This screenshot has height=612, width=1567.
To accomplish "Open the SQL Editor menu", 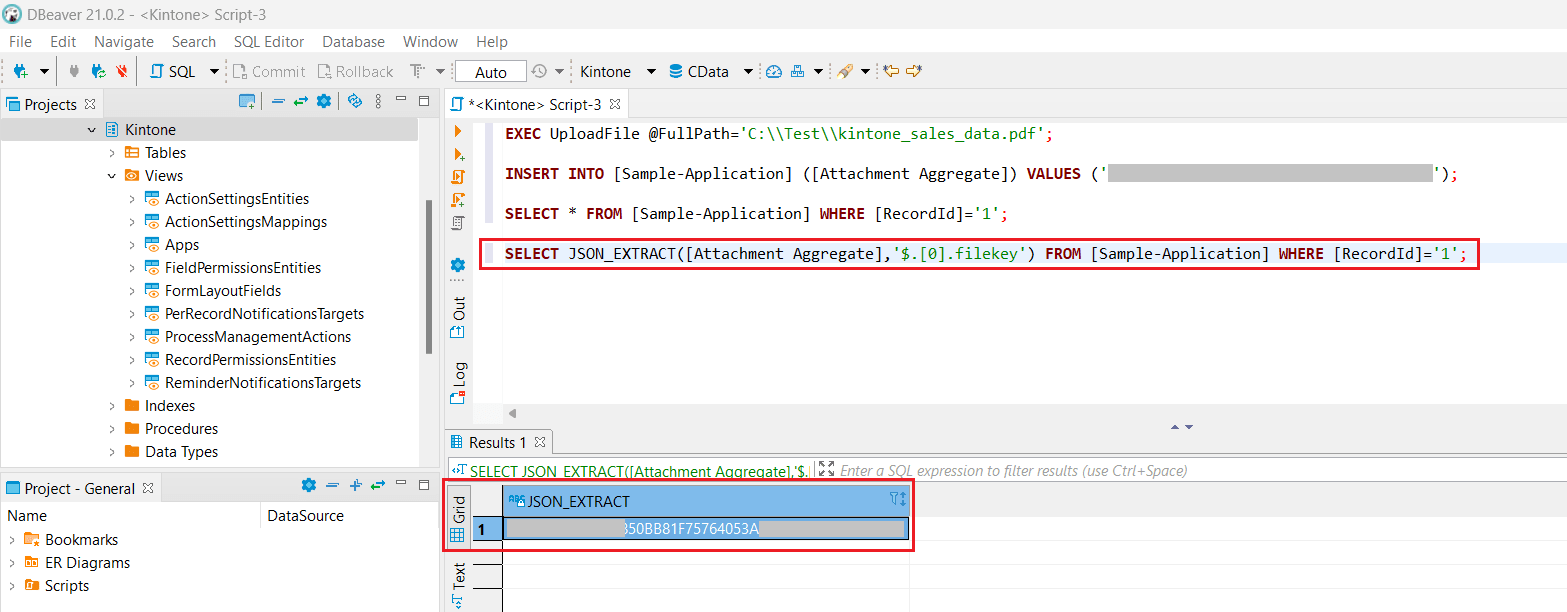I will 268,41.
